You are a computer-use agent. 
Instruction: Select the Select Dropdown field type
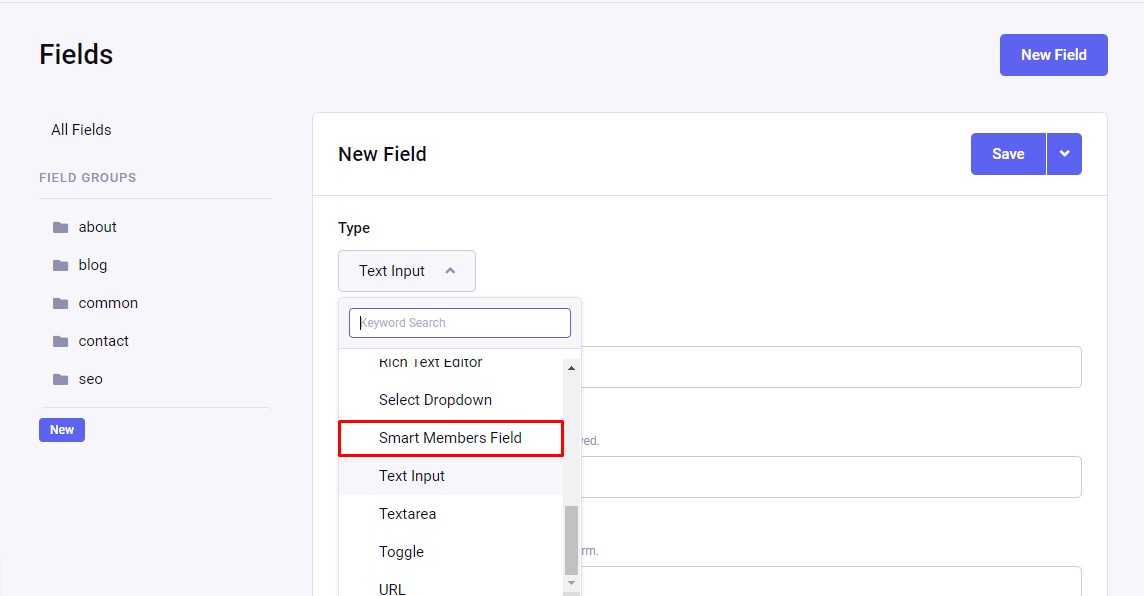click(x=435, y=400)
